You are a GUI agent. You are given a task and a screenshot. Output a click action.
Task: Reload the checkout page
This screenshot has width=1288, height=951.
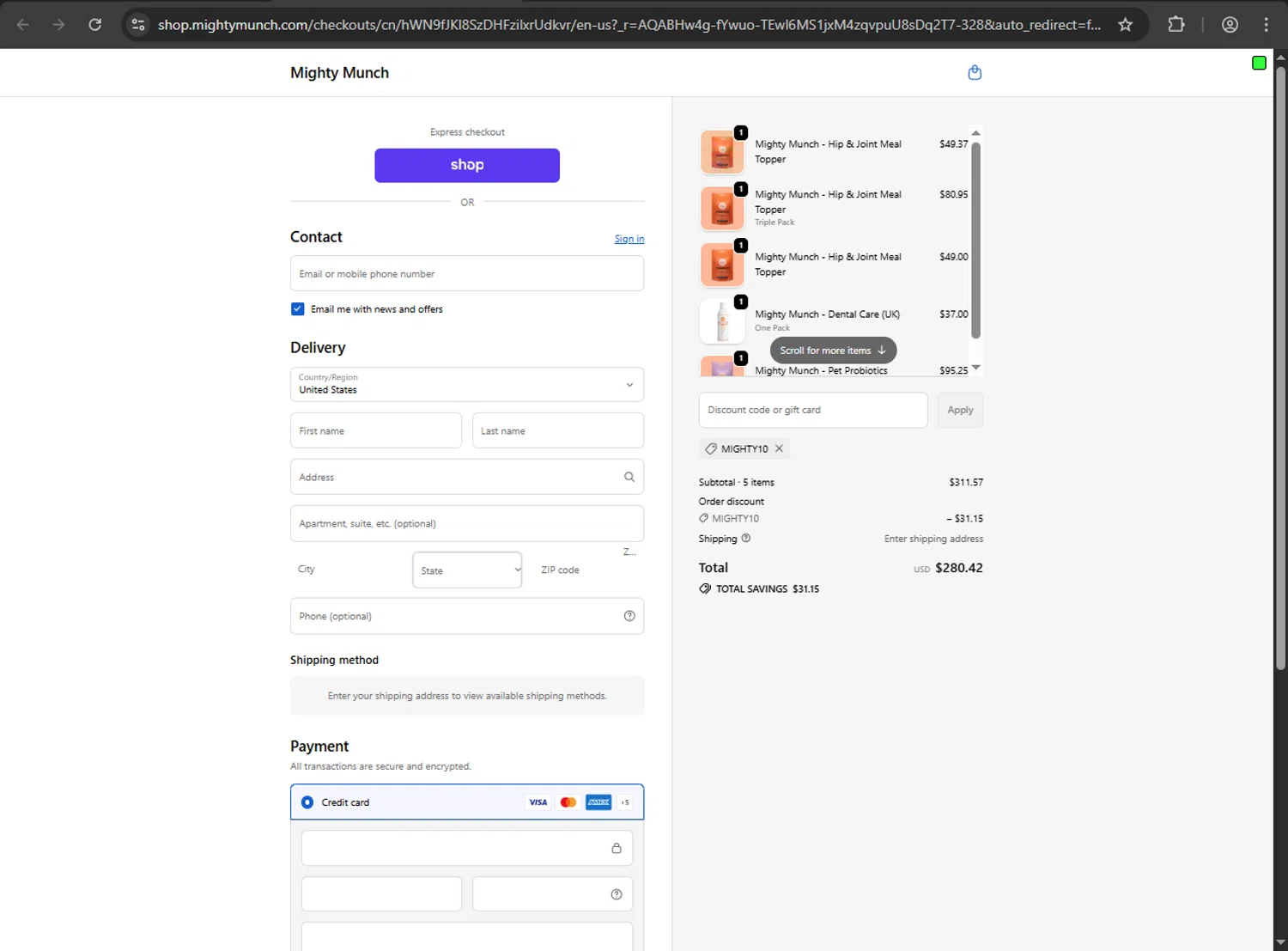[x=95, y=25]
